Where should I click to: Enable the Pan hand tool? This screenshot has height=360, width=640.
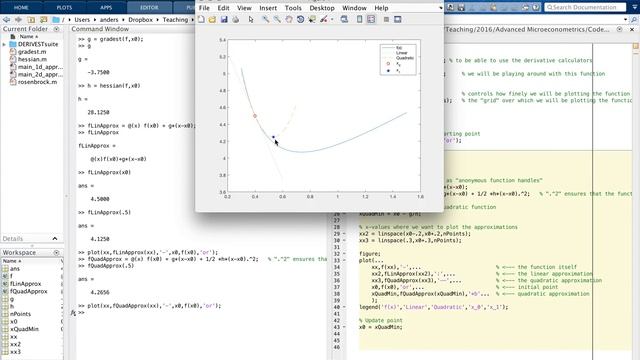click(x=289, y=19)
